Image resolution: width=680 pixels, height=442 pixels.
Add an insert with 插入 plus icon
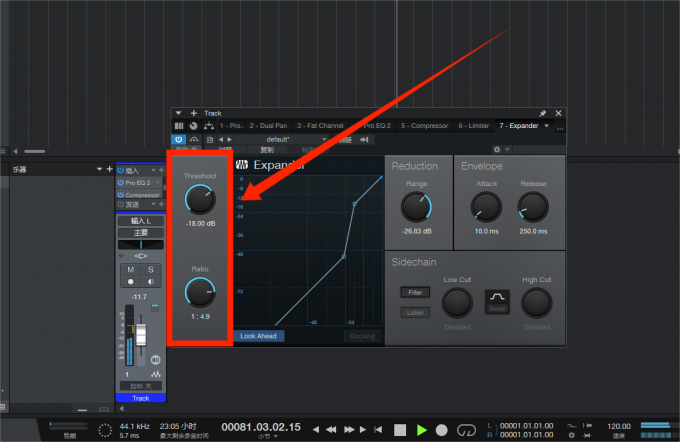[161, 170]
